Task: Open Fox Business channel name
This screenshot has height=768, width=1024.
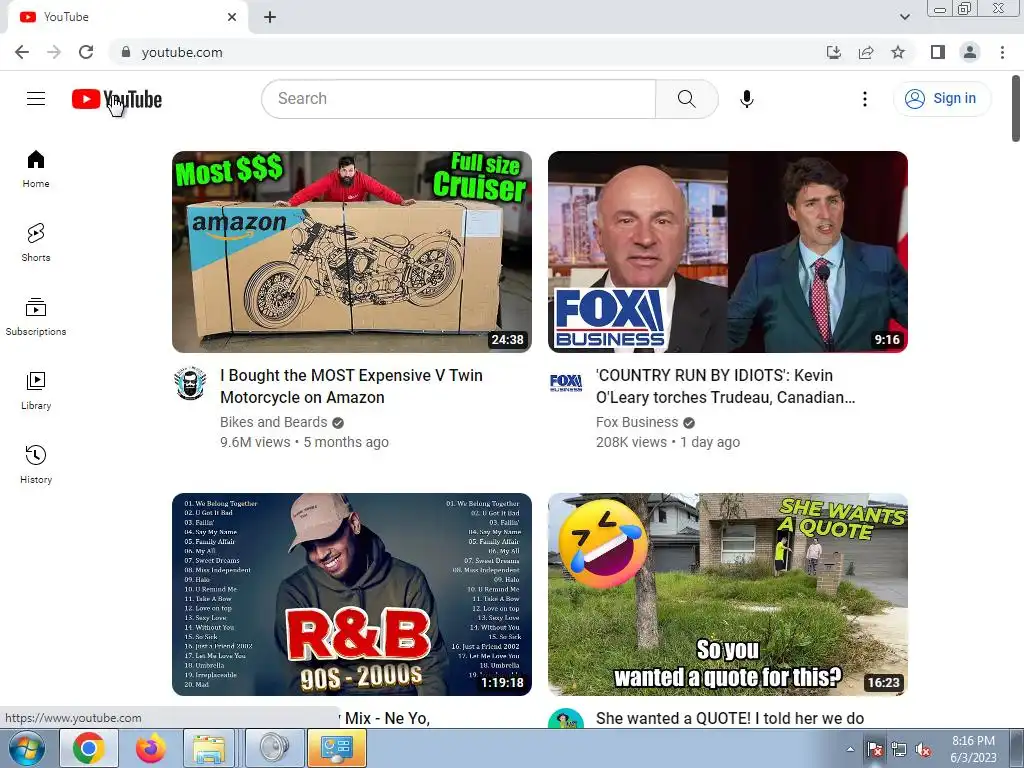Action: pos(637,422)
